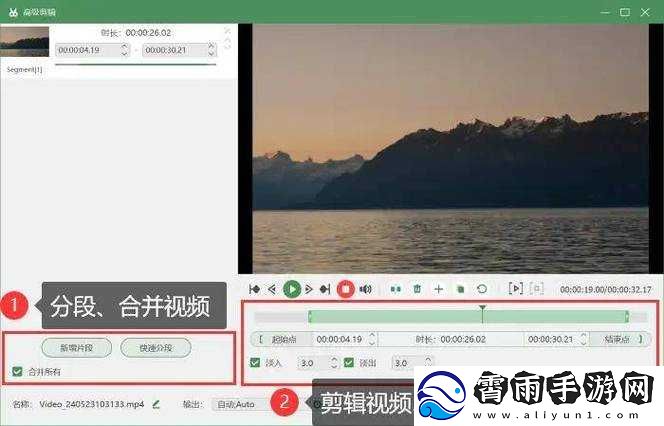
Task: Click the Segment[1] thumbnail
Action: point(25,41)
